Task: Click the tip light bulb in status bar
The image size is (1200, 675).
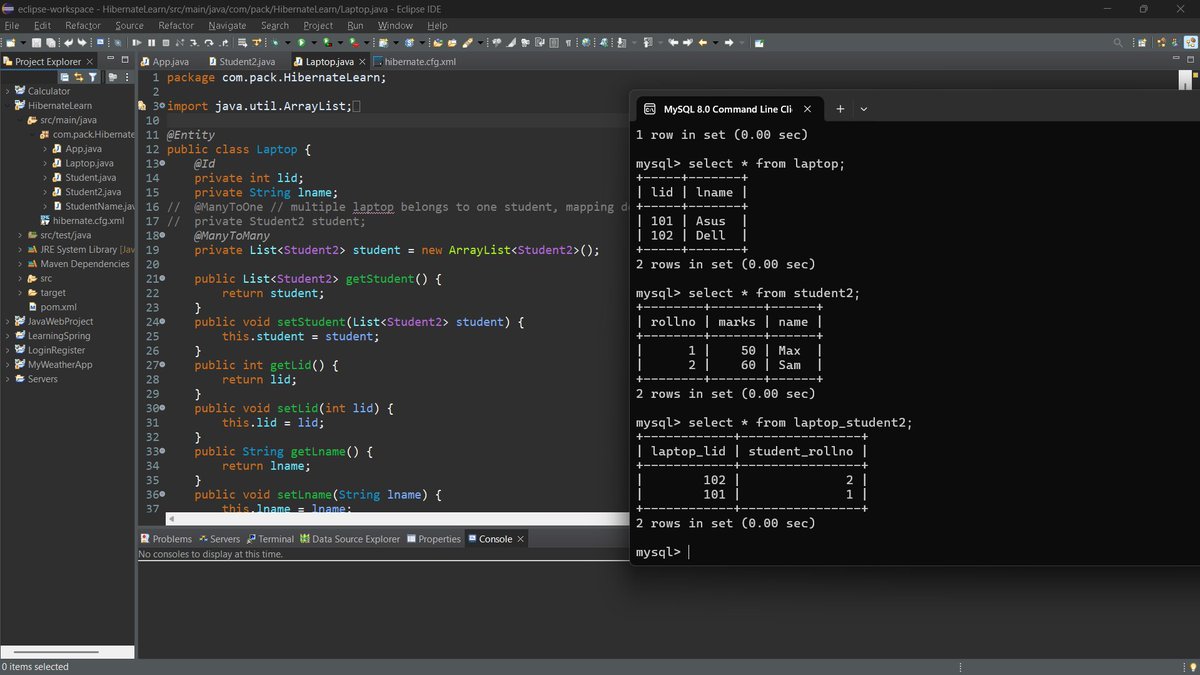Action: click(x=1191, y=667)
